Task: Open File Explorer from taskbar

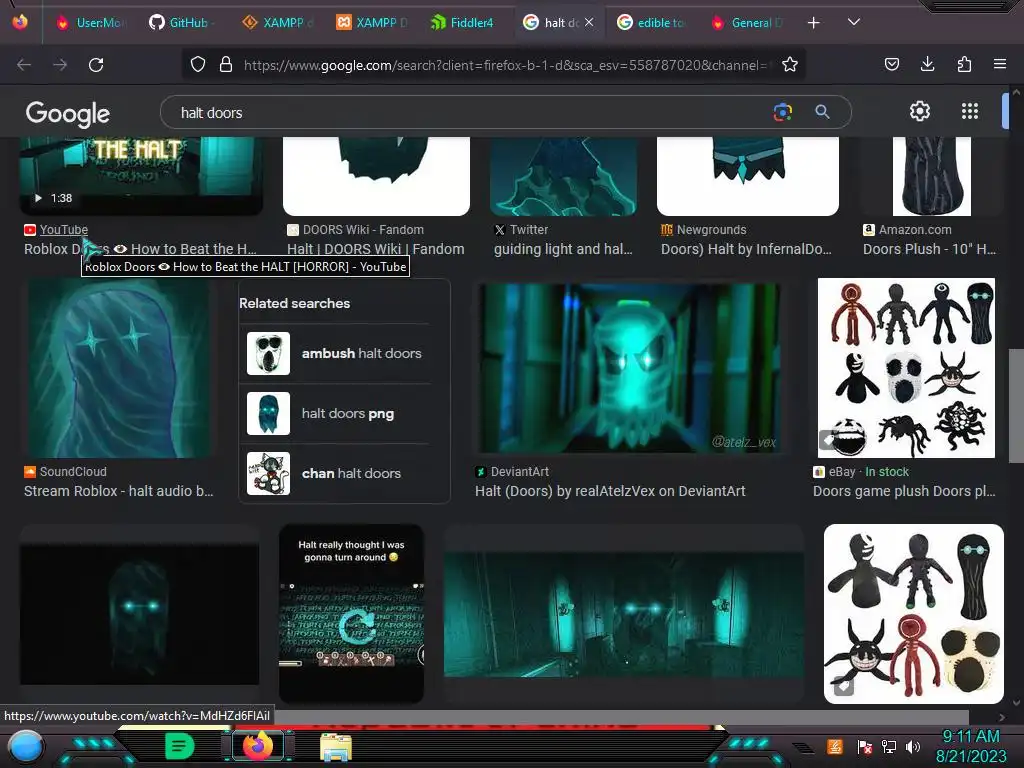Action: 336,748
